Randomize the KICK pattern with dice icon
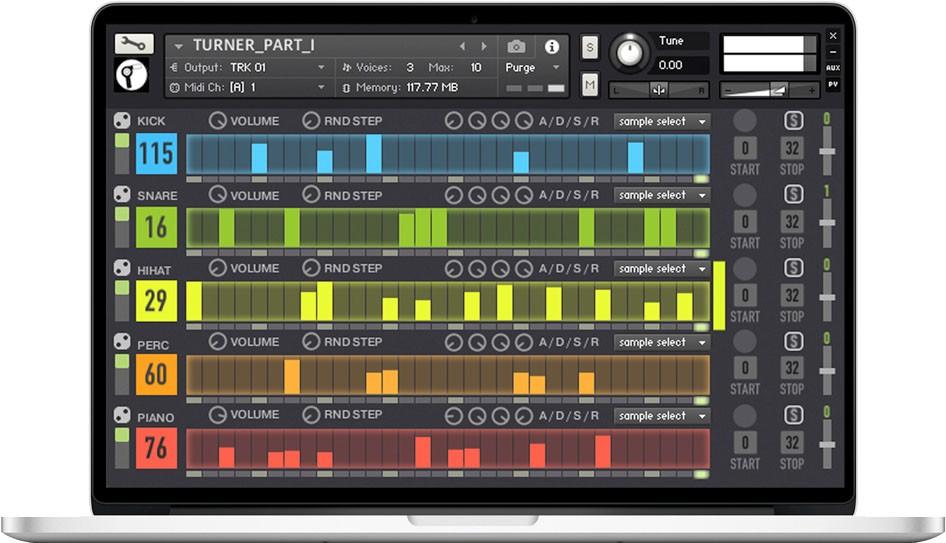Image resolution: width=946 pixels, height=543 pixels. click(x=122, y=121)
